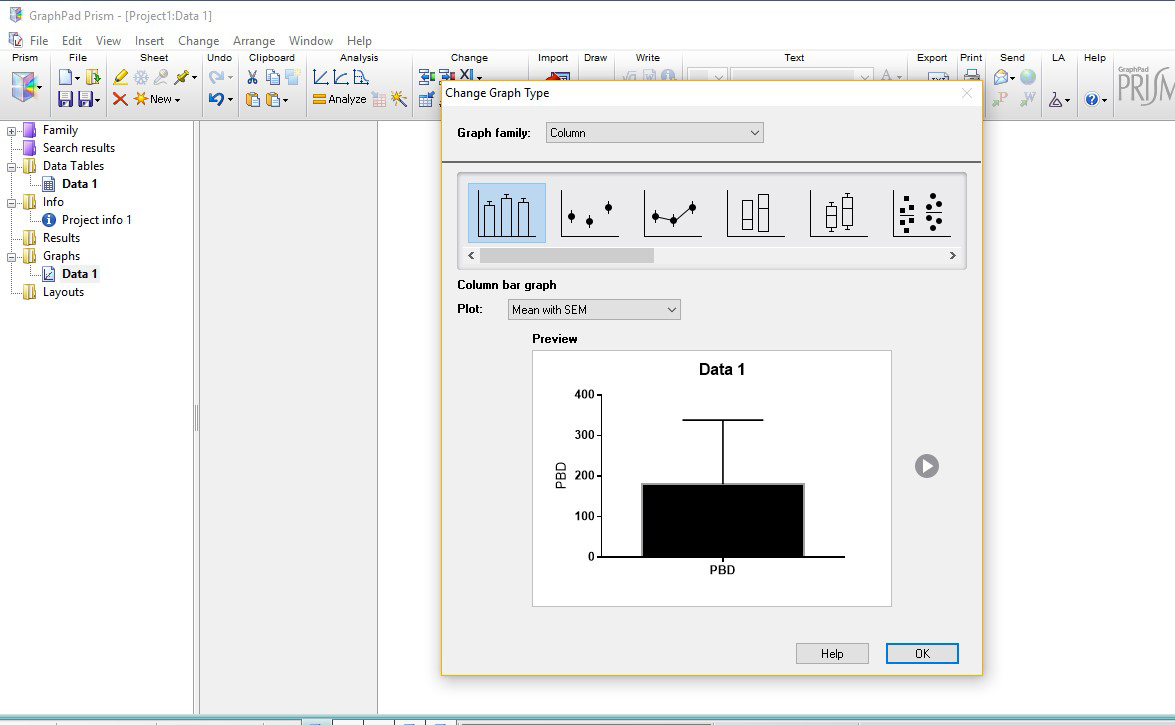
Task: Click the Cut scissors icon
Action: (253, 77)
